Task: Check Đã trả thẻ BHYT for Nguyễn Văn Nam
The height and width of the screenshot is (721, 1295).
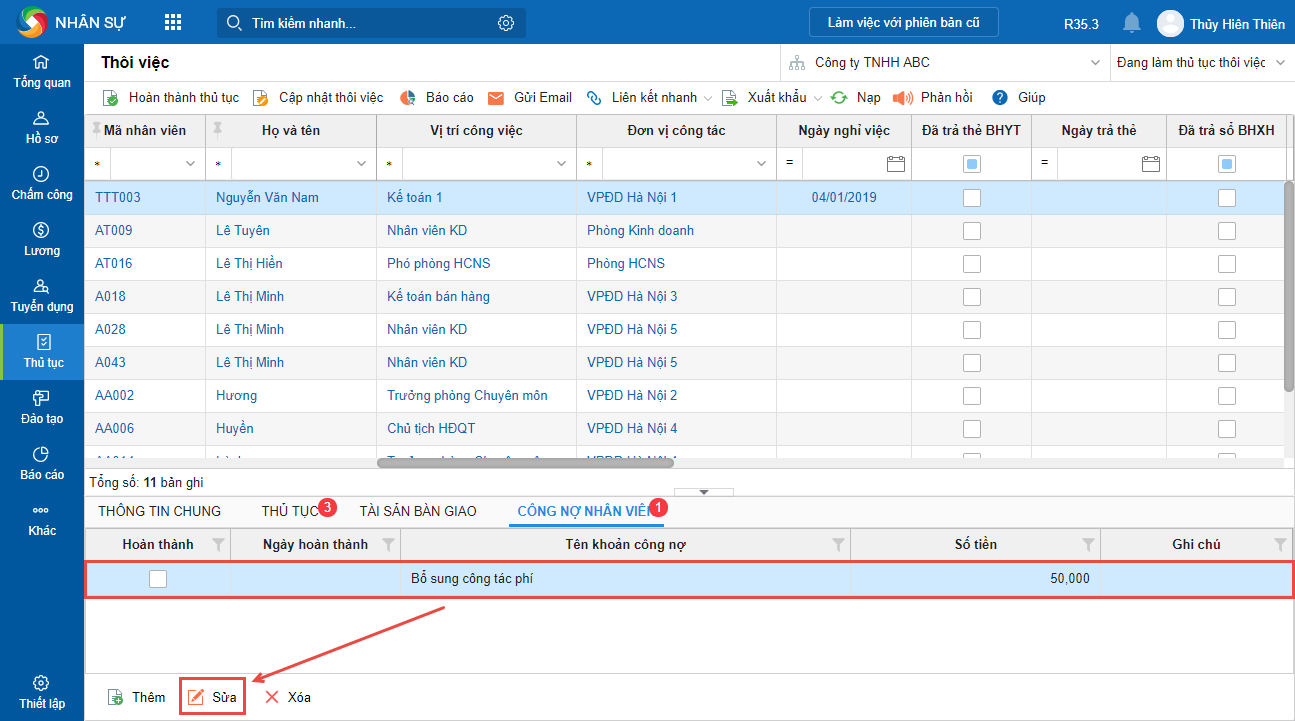Action: click(971, 198)
